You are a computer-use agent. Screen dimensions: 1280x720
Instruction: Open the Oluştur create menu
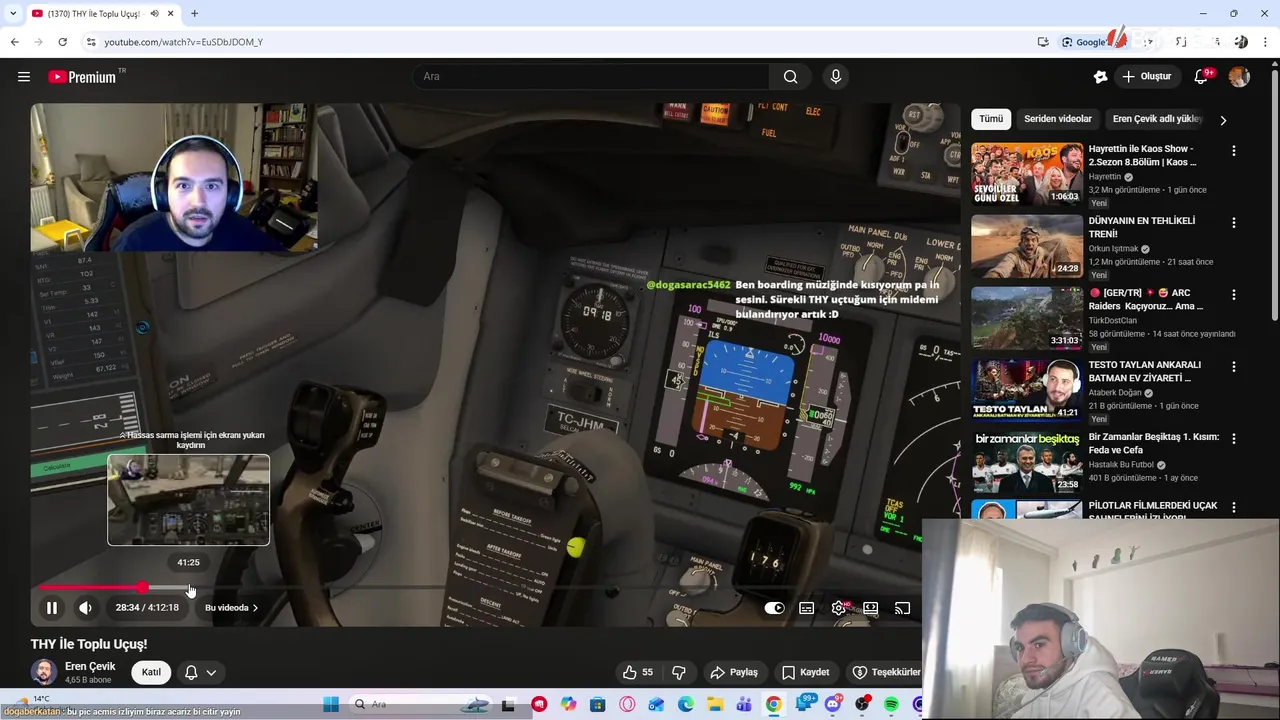tap(1146, 77)
